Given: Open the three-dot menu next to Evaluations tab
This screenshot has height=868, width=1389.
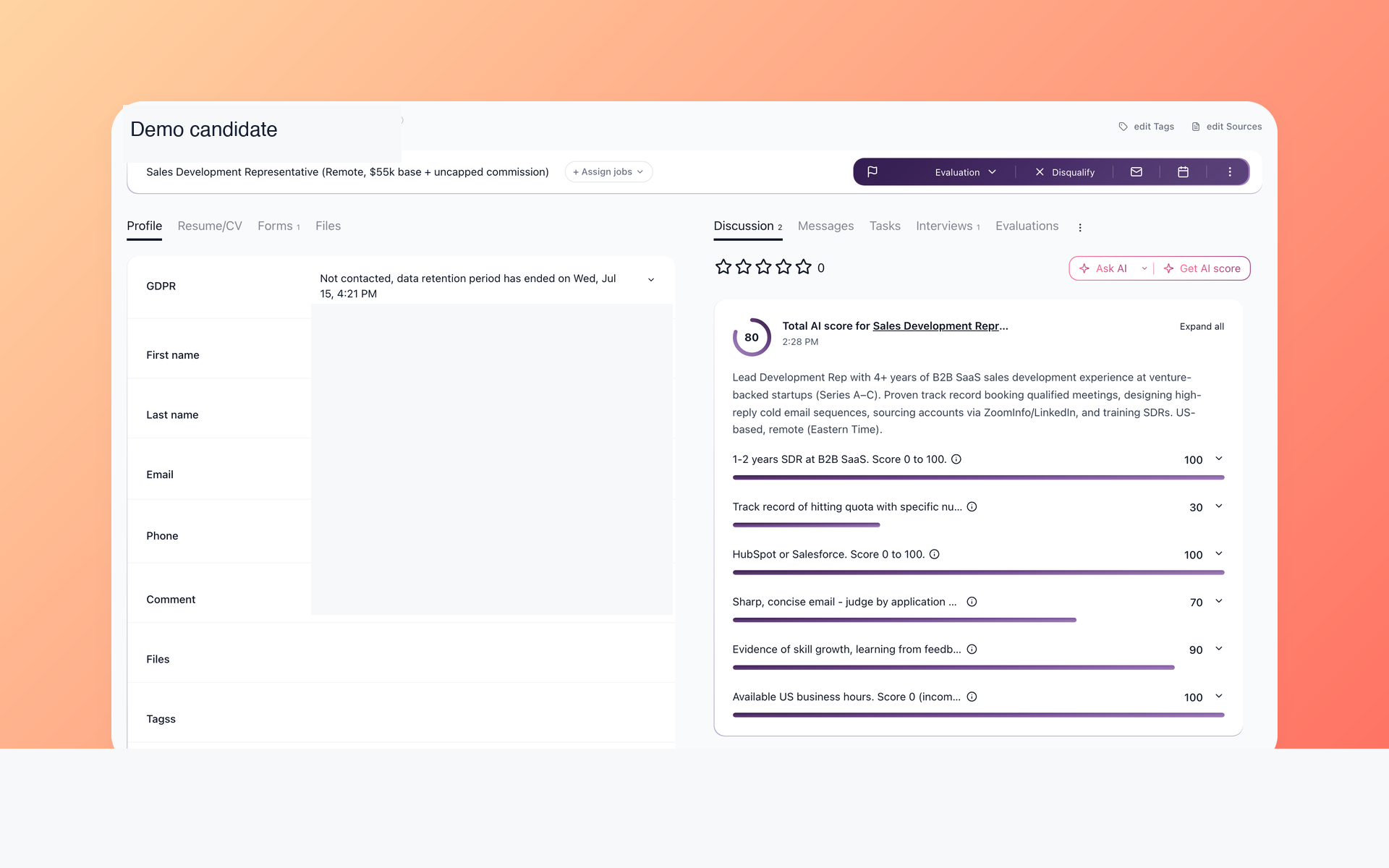Looking at the screenshot, I should coord(1080,227).
